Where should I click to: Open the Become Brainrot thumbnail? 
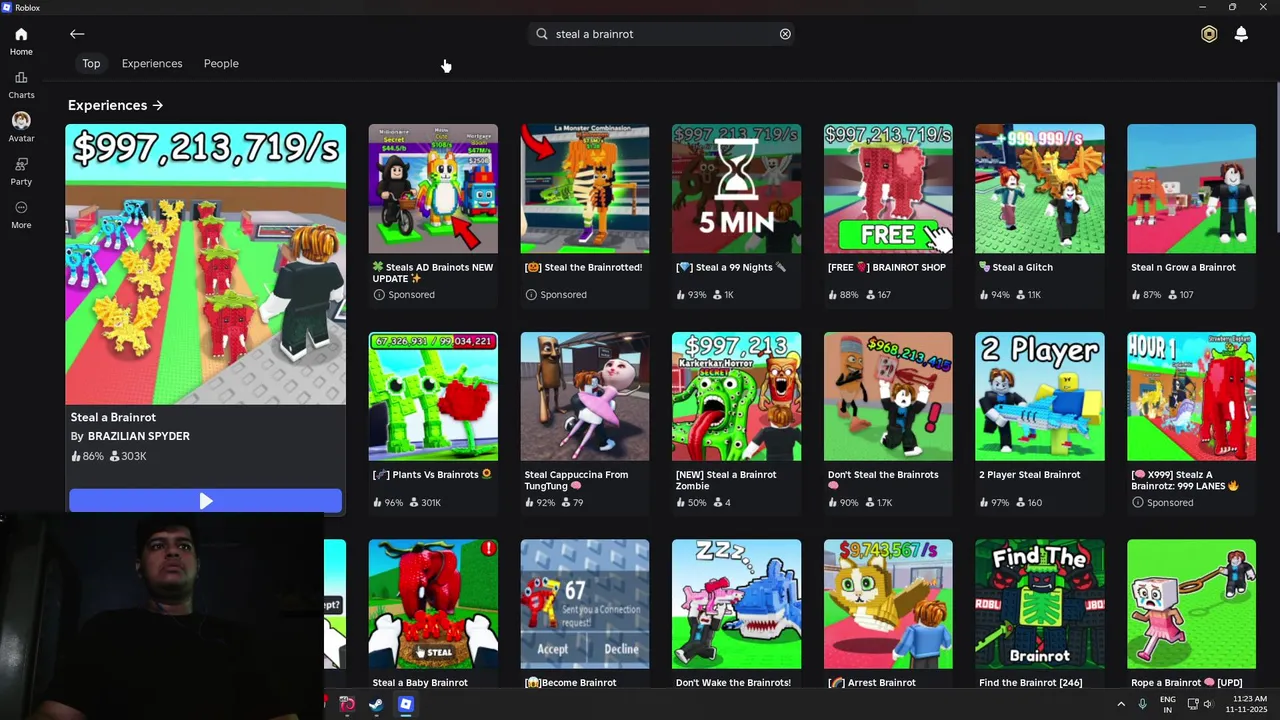tap(585, 604)
